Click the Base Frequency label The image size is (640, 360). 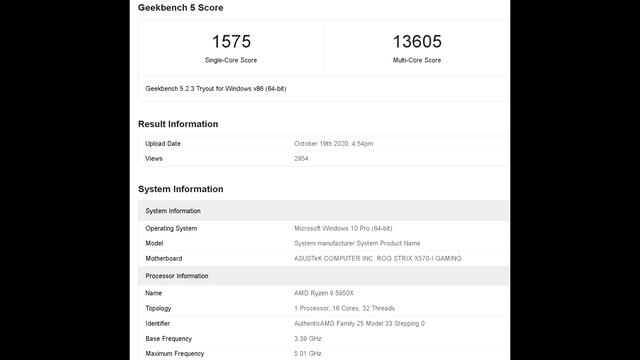point(169,339)
